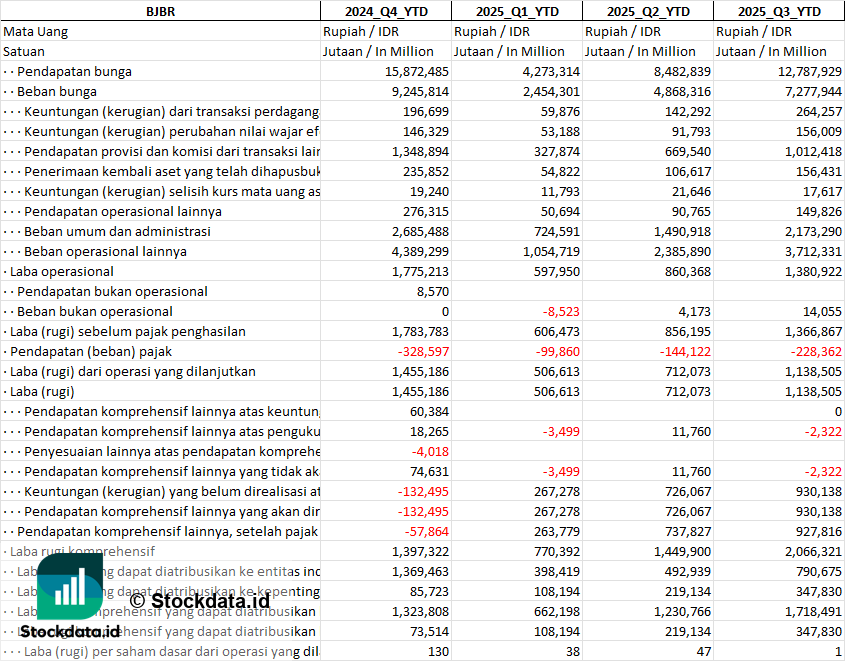Click the value 2,066,321
845x661 pixels.
point(813,551)
